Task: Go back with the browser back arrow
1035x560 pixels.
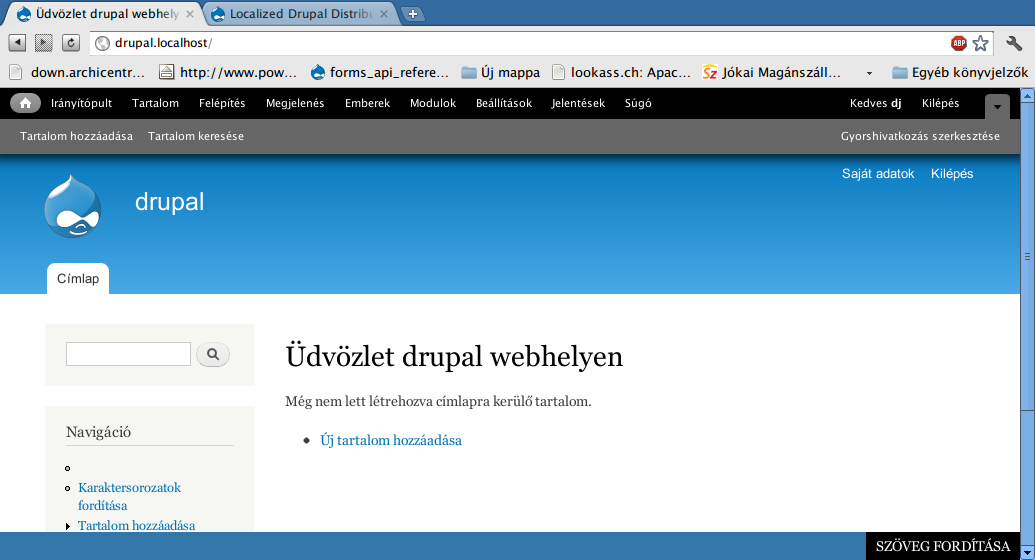Action: (17, 43)
